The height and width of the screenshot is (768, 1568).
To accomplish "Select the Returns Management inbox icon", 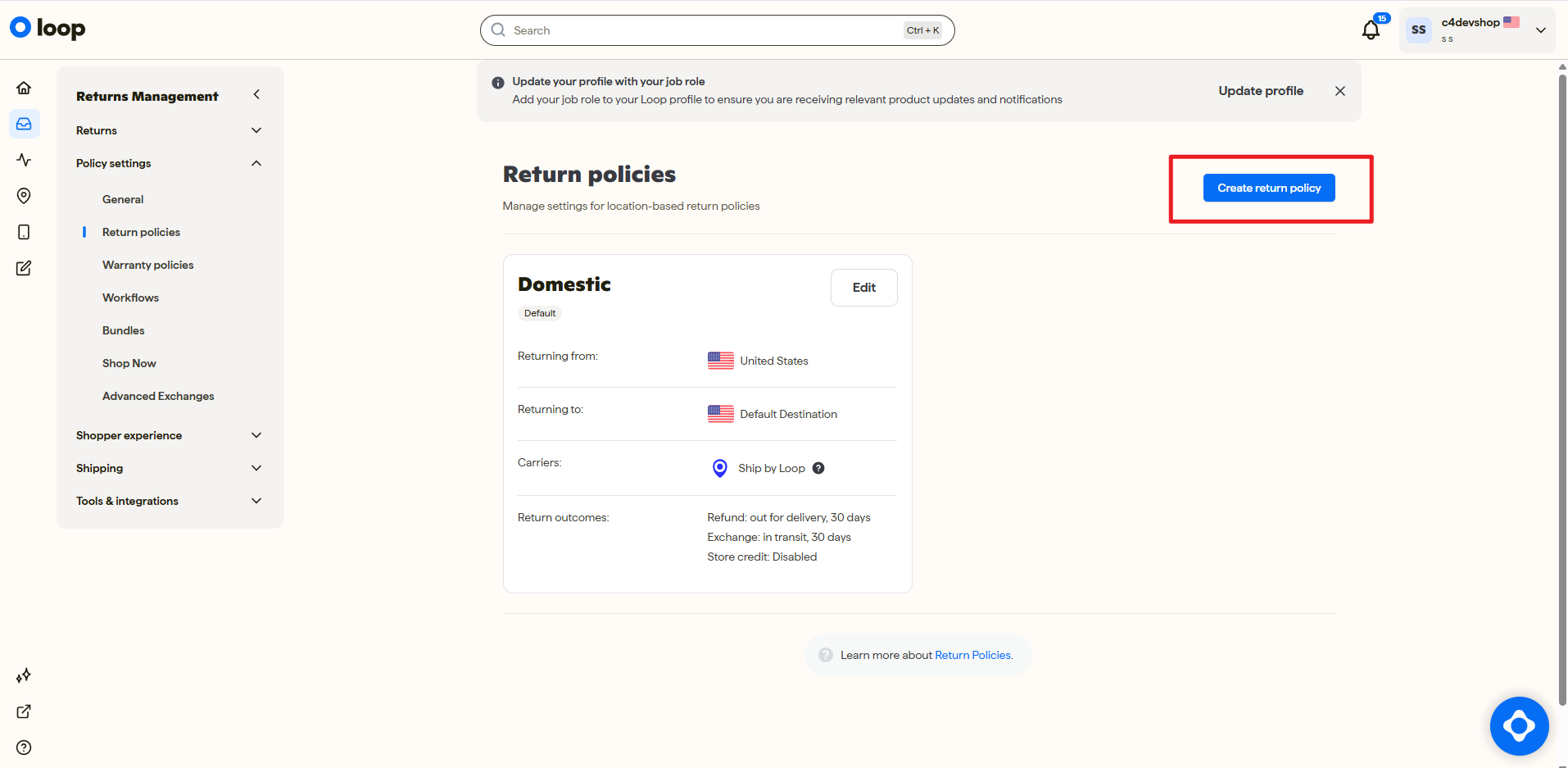I will [24, 124].
